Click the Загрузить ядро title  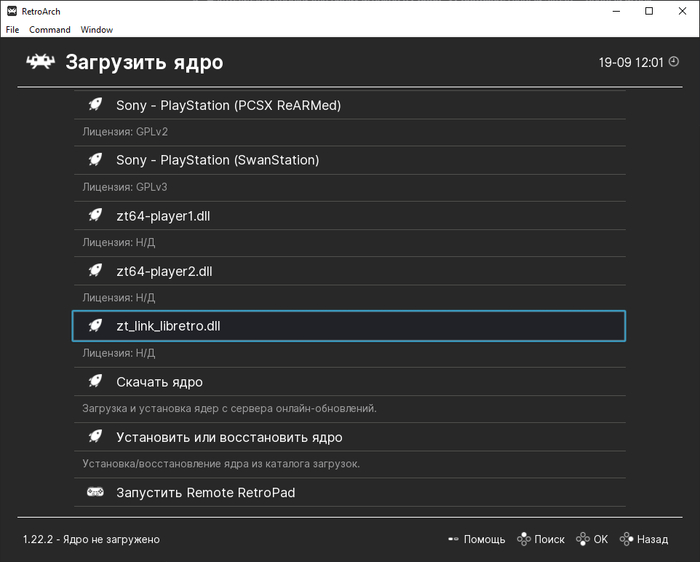coord(144,62)
